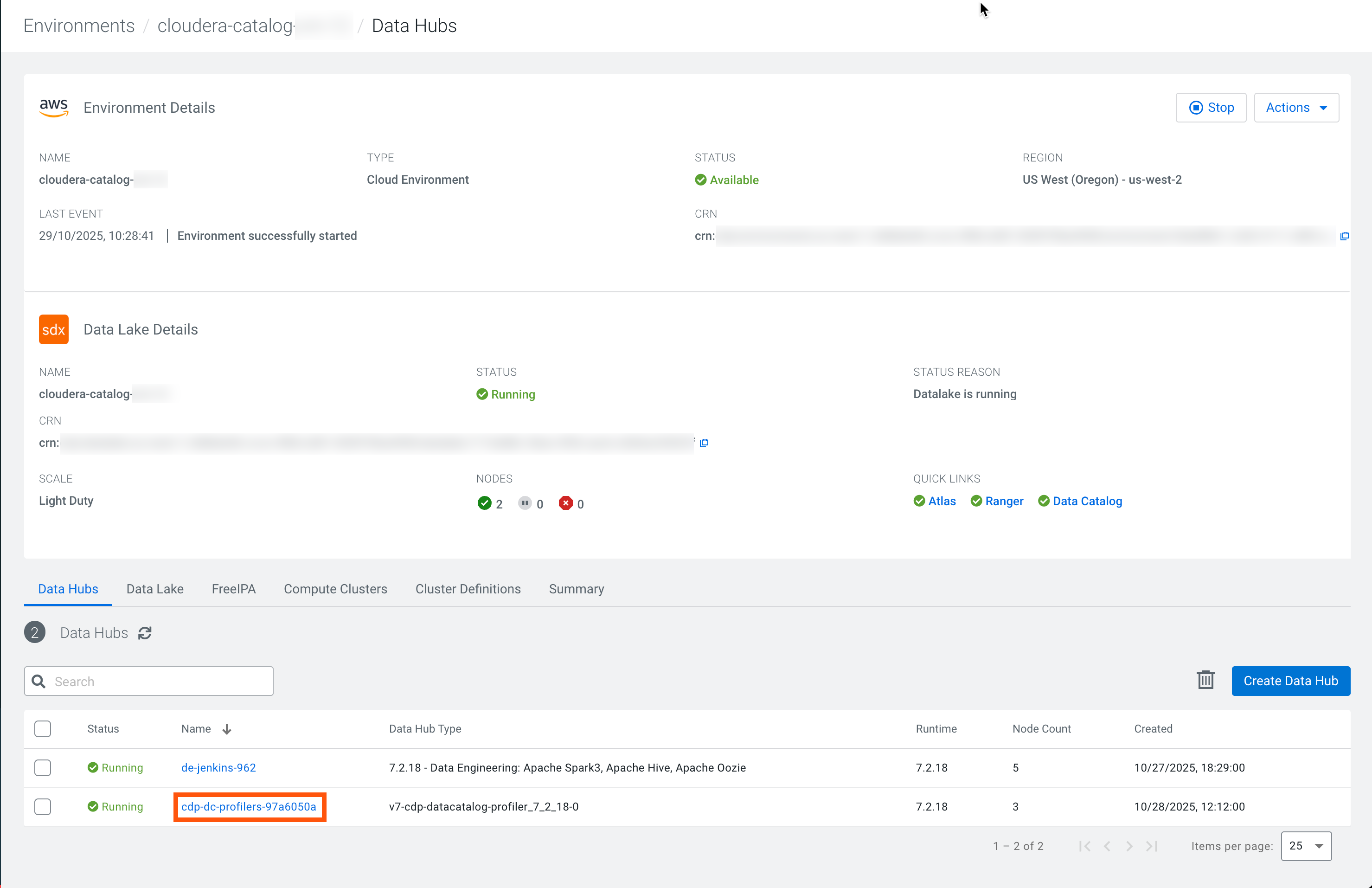This screenshot has height=888, width=1372.
Task: Stop the environment with Stop button
Action: click(x=1211, y=108)
